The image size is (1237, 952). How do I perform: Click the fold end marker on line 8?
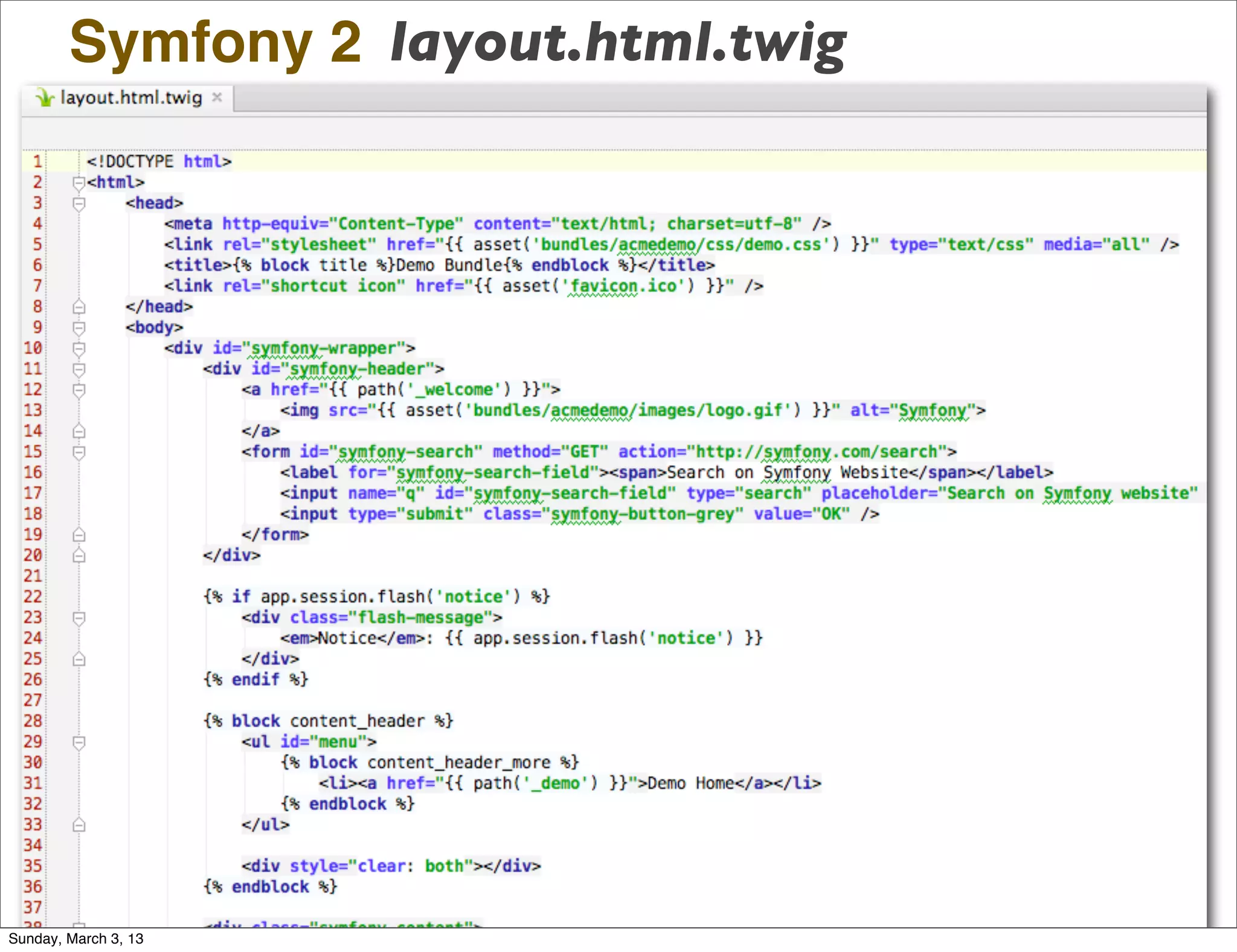click(x=79, y=307)
